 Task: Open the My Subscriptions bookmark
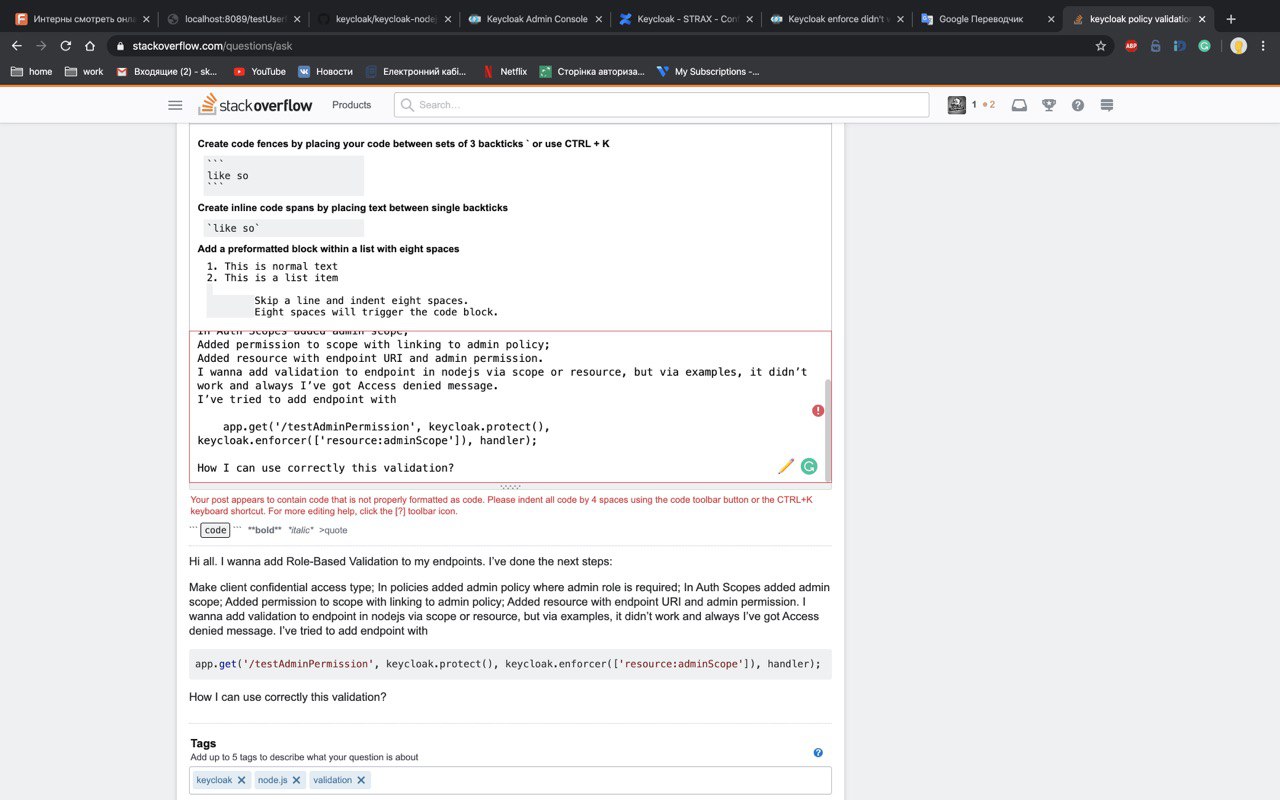(707, 71)
